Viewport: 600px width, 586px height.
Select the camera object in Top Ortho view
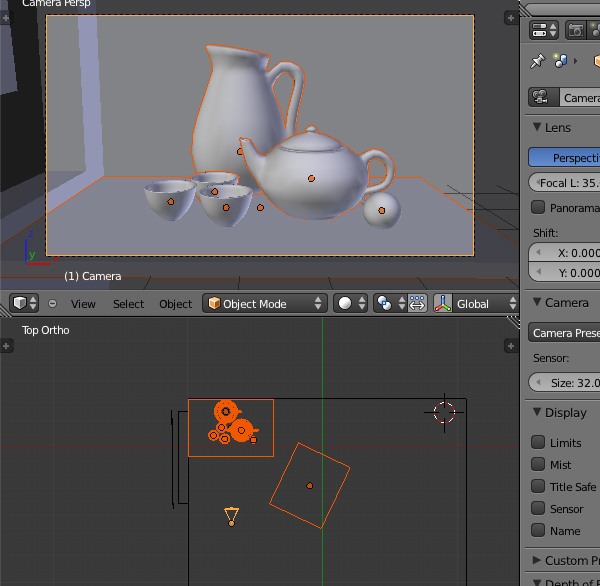231,516
